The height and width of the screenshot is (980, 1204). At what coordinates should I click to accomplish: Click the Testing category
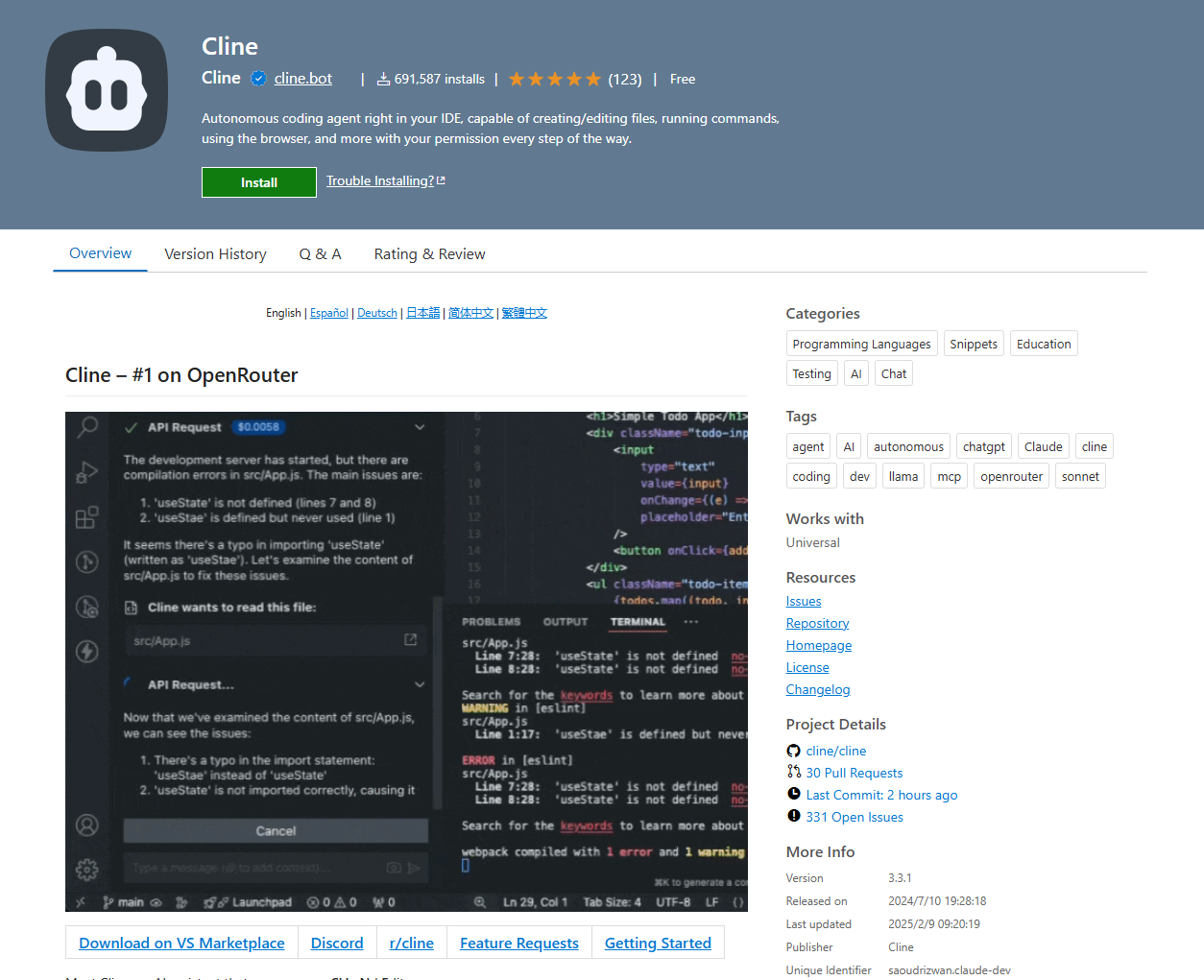click(x=812, y=373)
